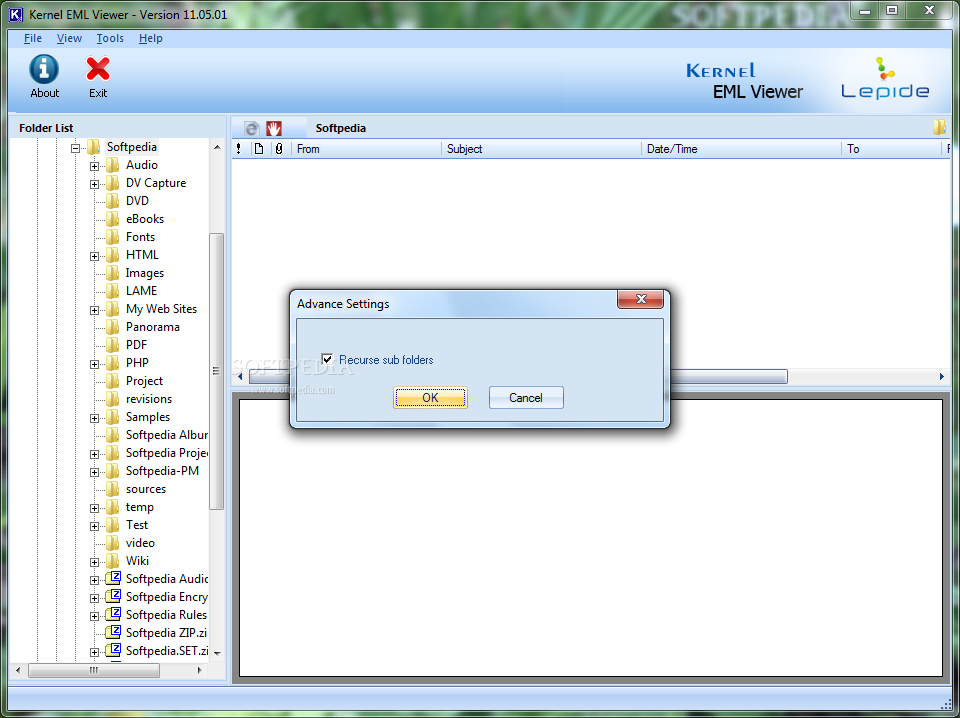
Task: Sort messages by Date/Time column
Action: point(741,149)
